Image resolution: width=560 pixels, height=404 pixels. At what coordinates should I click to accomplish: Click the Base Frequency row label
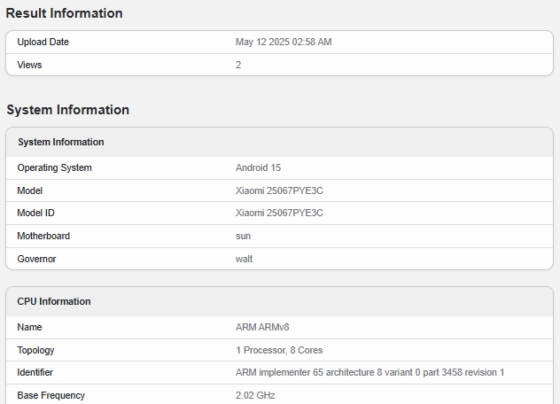[51, 395]
